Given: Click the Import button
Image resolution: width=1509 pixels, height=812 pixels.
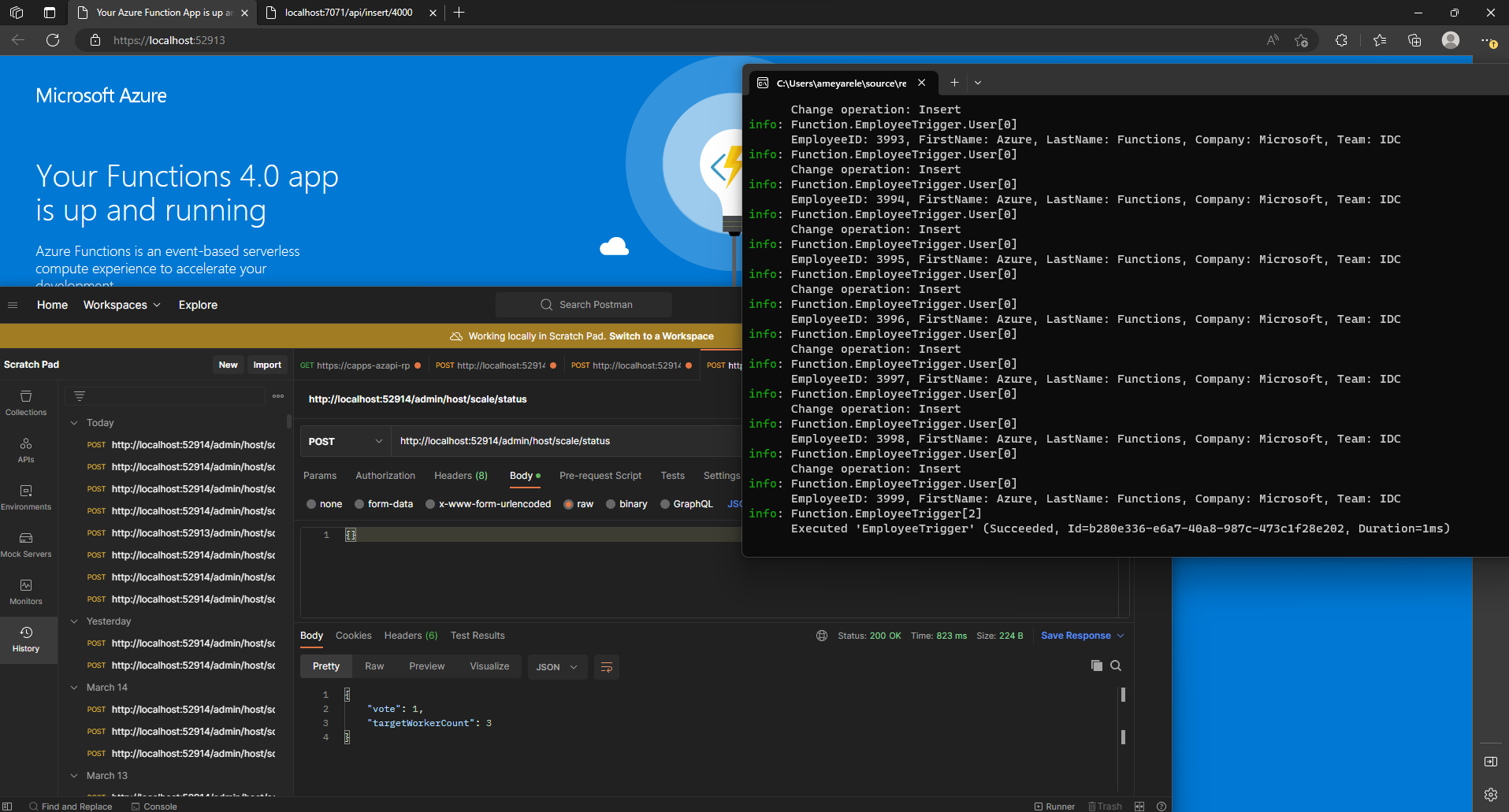Looking at the screenshot, I should tap(267, 365).
